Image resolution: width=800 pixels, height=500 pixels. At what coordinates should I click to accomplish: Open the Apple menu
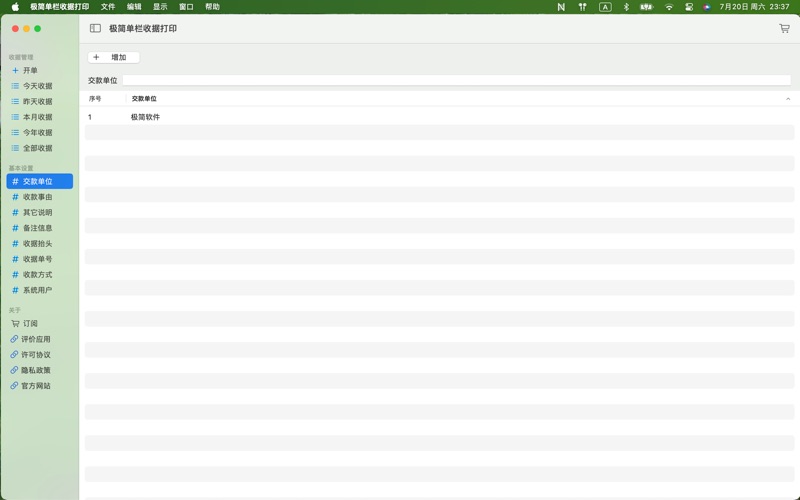(x=15, y=7)
